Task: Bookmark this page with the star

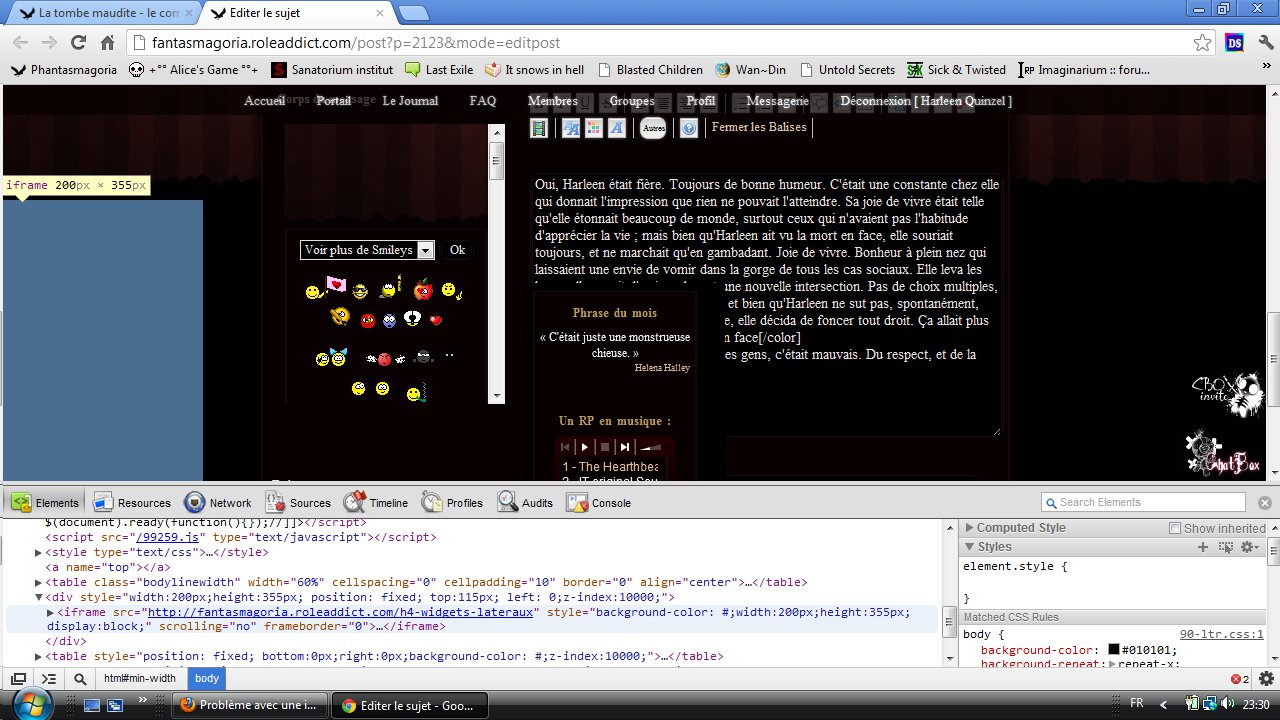Action: 1202,43
